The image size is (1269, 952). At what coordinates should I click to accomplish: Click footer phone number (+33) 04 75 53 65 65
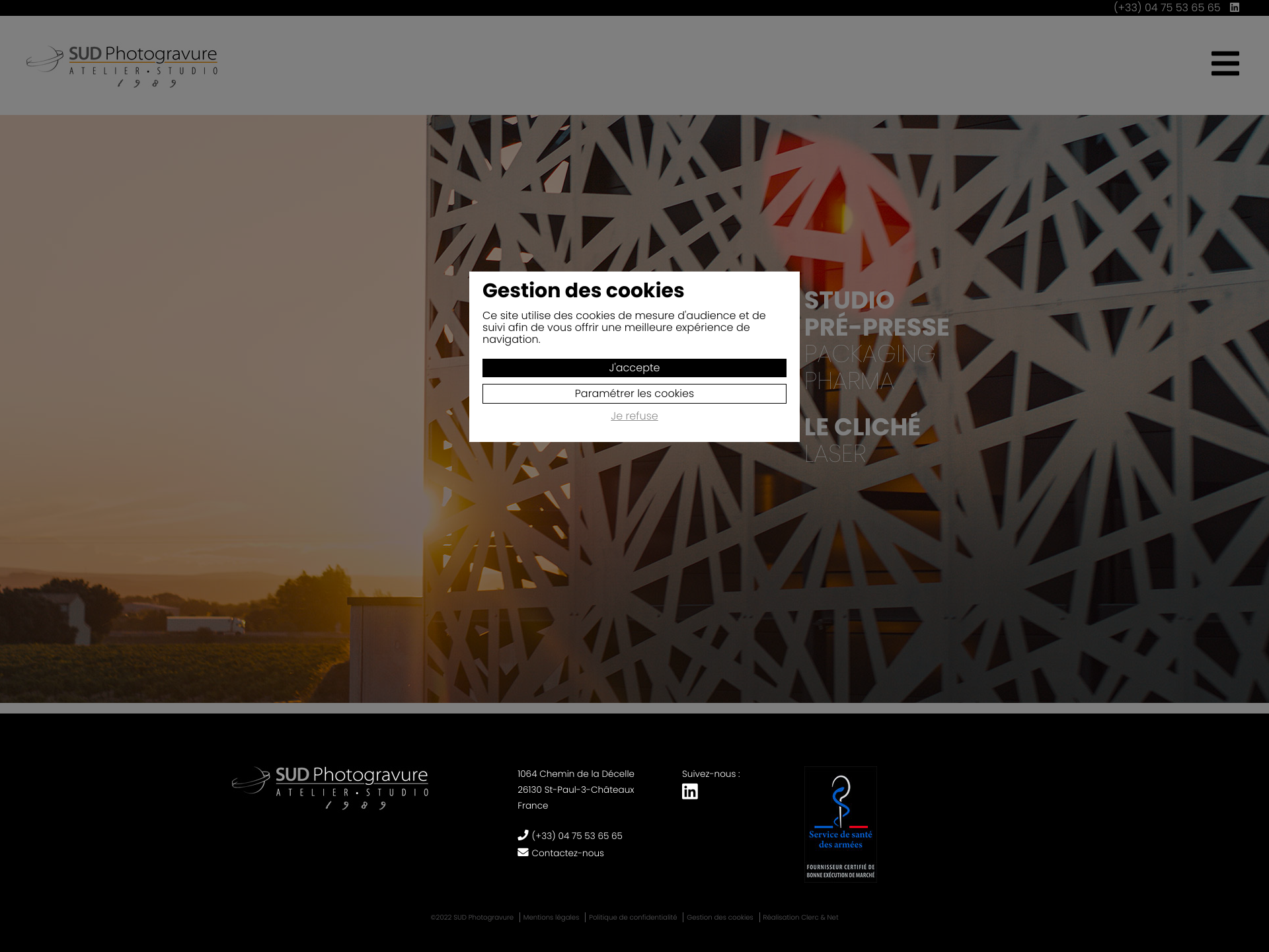576,836
